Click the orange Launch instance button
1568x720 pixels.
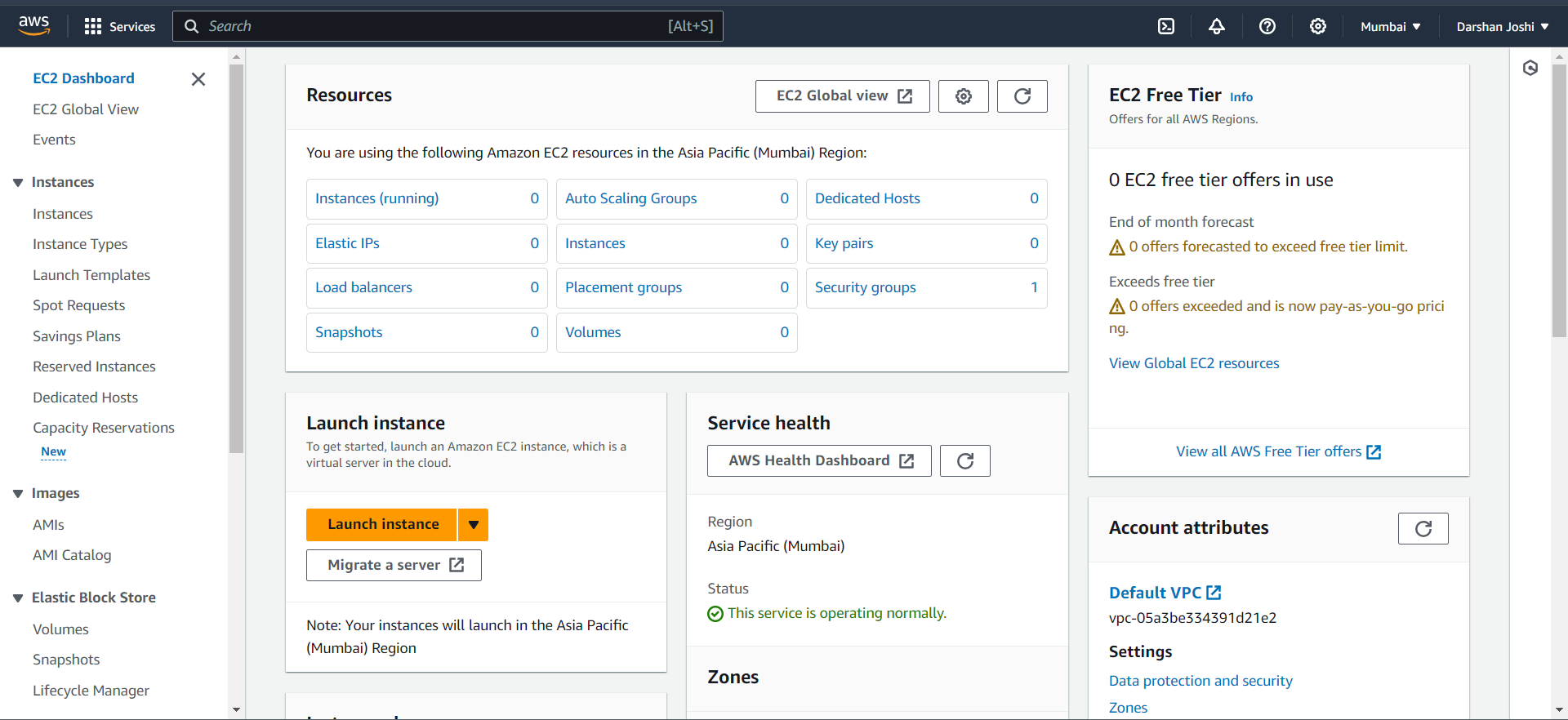pyautogui.click(x=381, y=525)
